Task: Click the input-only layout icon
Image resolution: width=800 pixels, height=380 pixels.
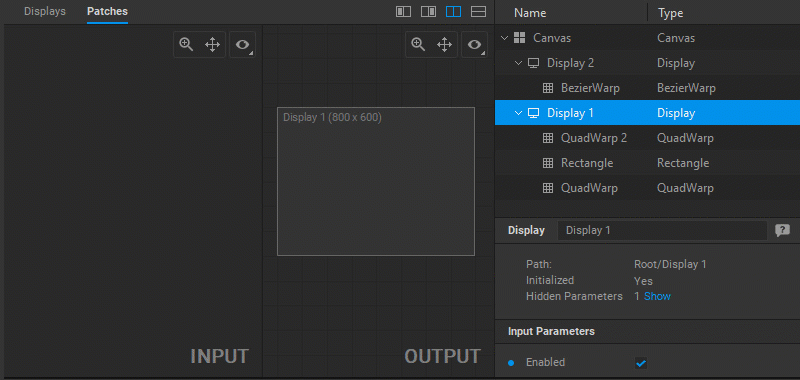Action: (x=404, y=12)
